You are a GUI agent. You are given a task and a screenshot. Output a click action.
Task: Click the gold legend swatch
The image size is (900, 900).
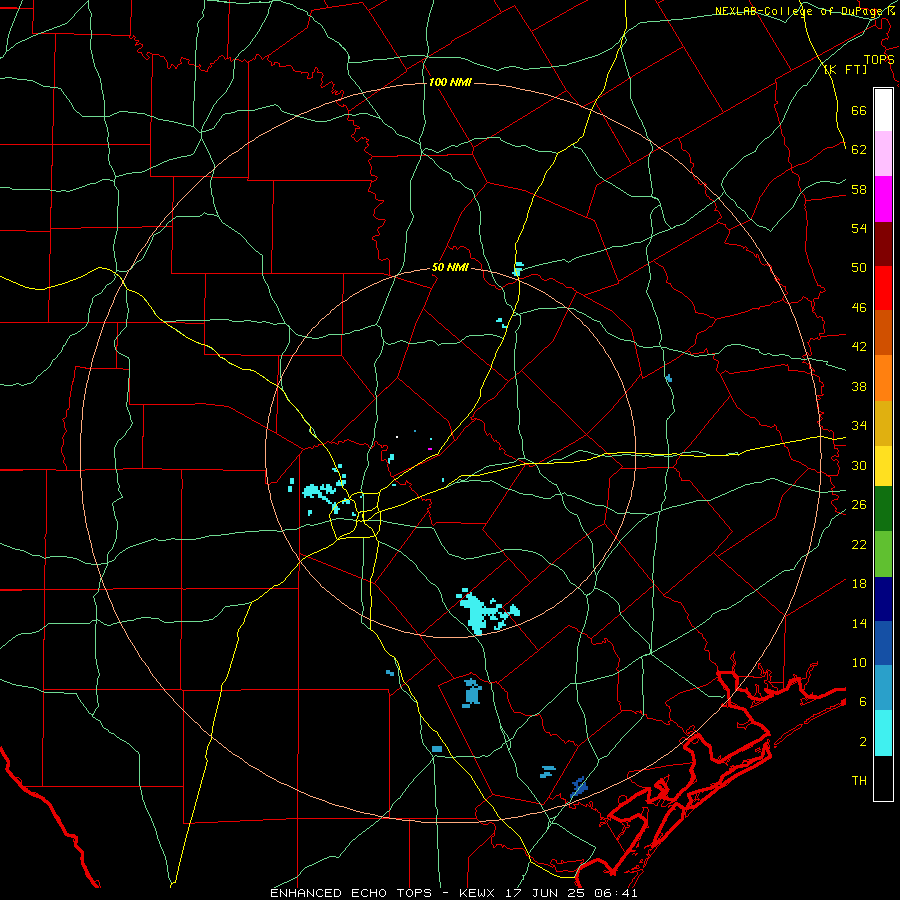pos(883,423)
